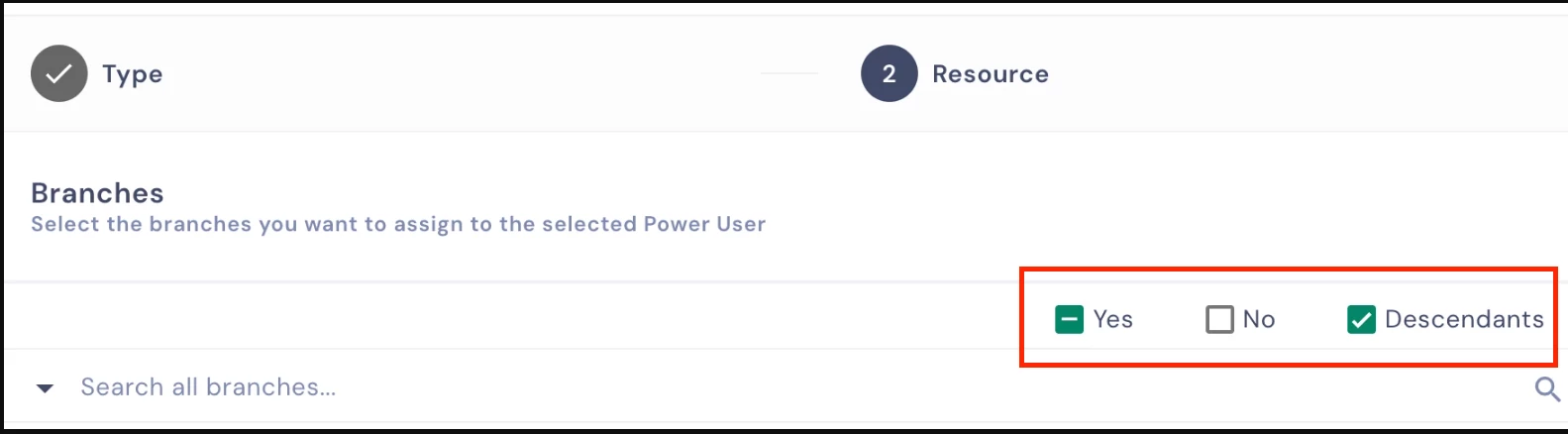The height and width of the screenshot is (434, 1568).
Task: Expand the arrow beside branch search
Action: coord(45,388)
